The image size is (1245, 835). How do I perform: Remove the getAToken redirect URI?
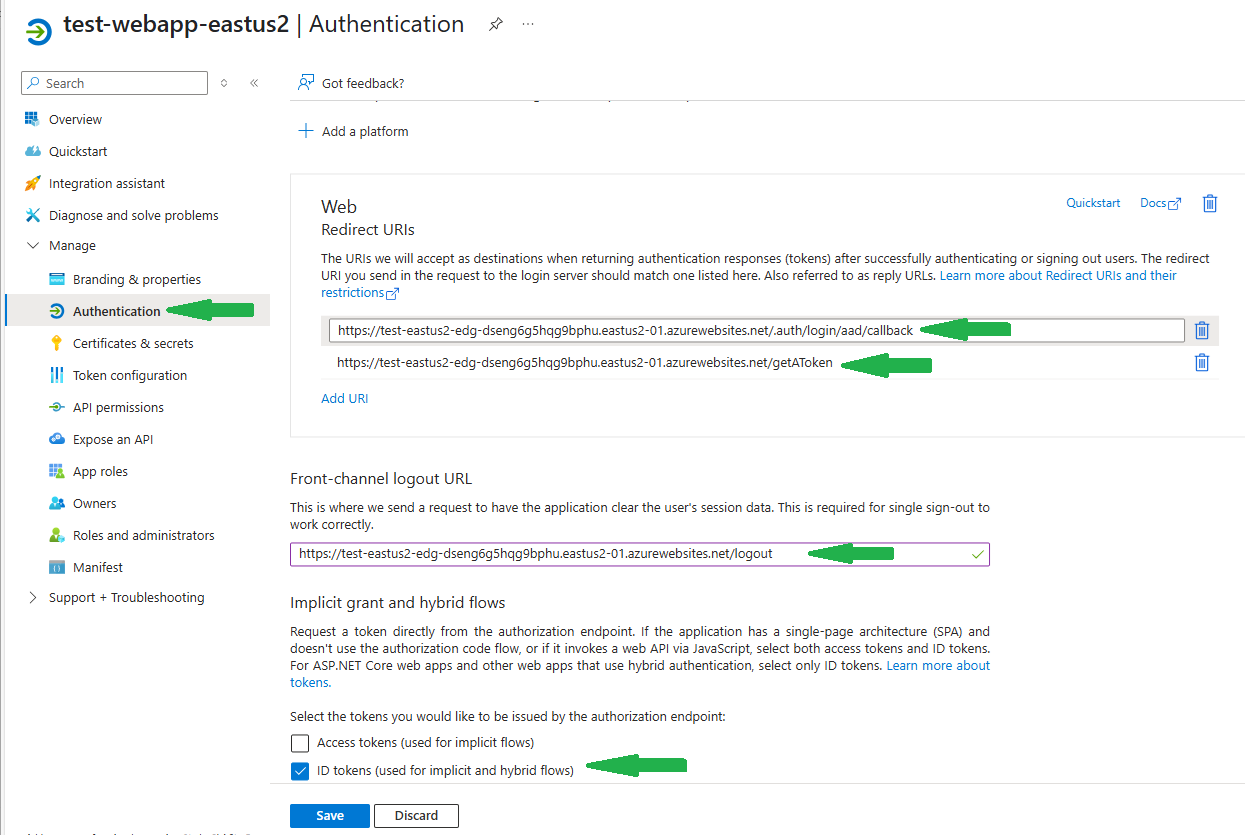[1202, 362]
